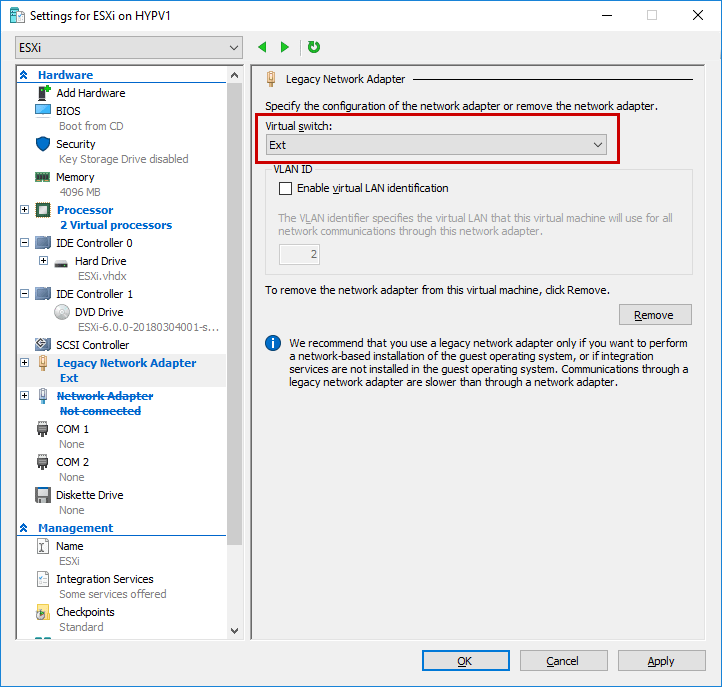
Task: Select the COM 2 port icon
Action: [42, 462]
